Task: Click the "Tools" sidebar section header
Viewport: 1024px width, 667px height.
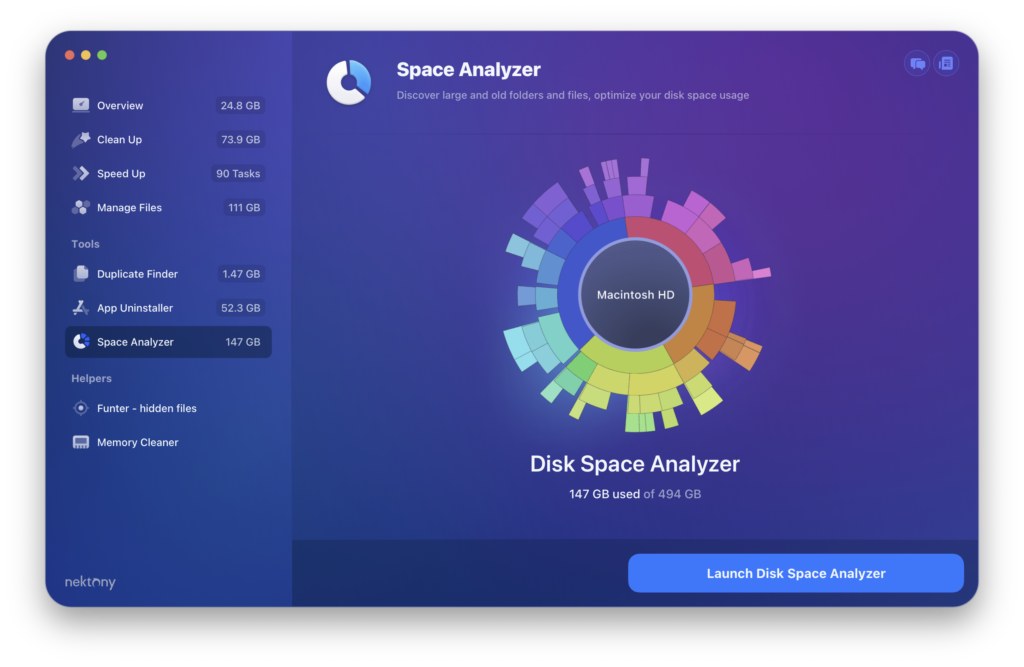Action: pyautogui.click(x=86, y=244)
